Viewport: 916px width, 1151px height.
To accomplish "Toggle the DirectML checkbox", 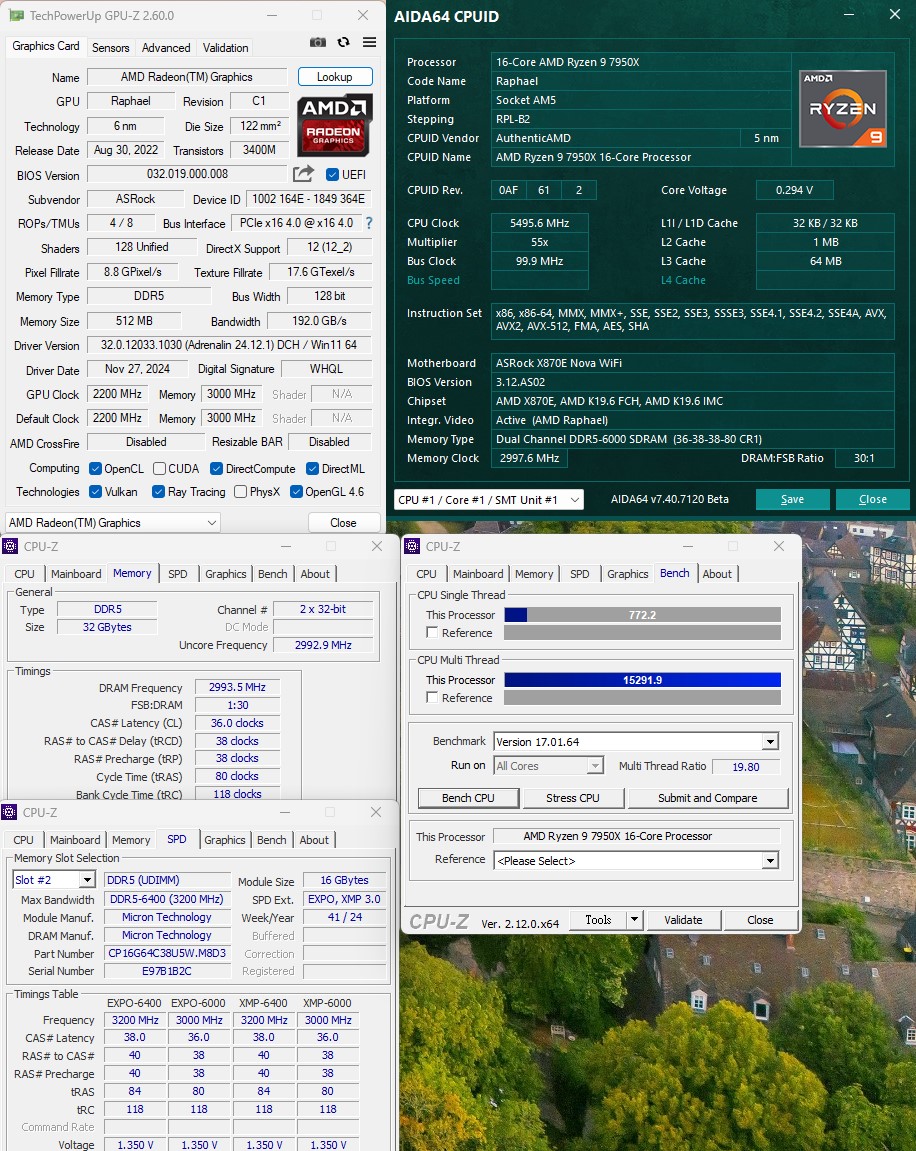I will 313,469.
